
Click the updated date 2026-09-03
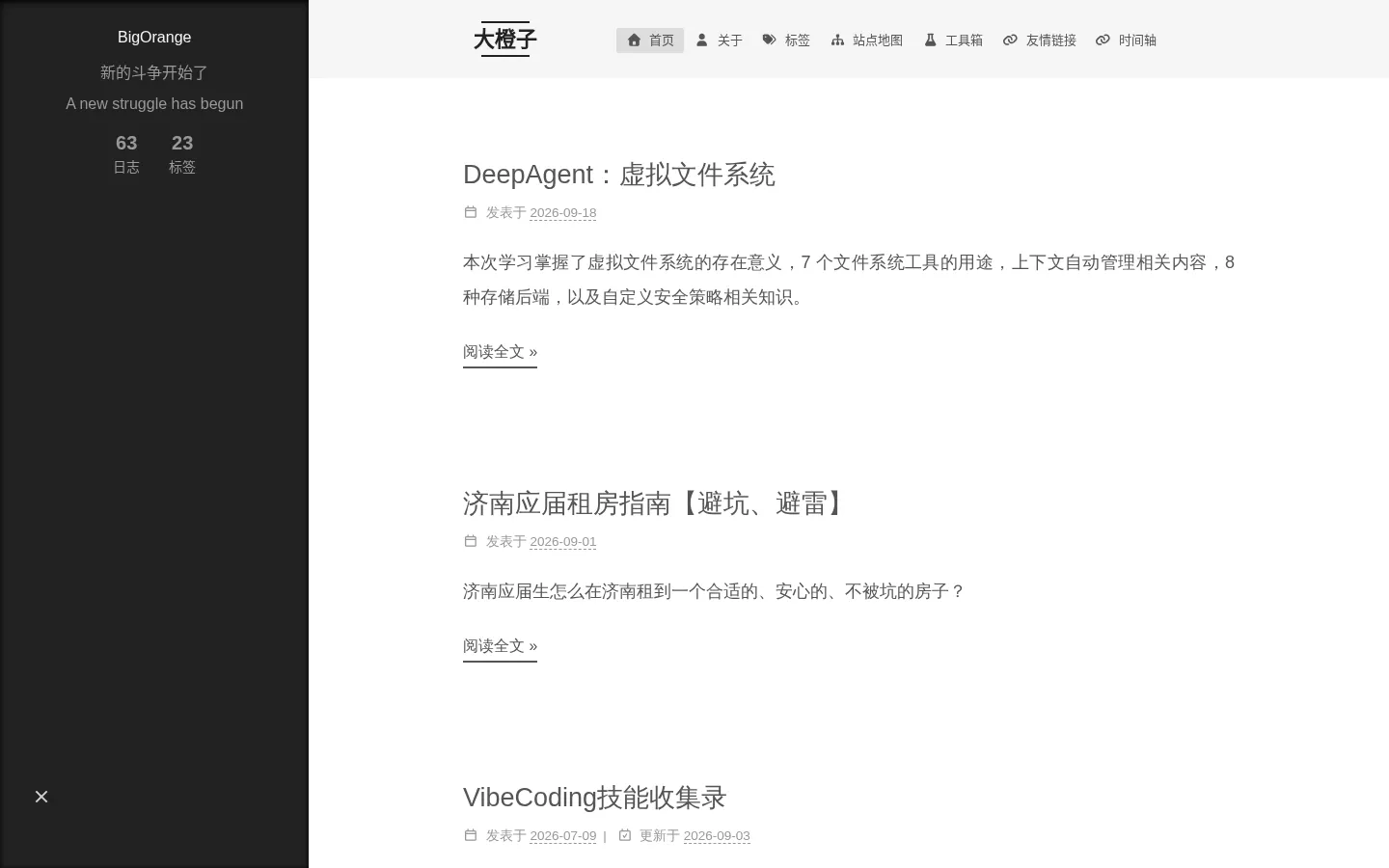click(717, 836)
